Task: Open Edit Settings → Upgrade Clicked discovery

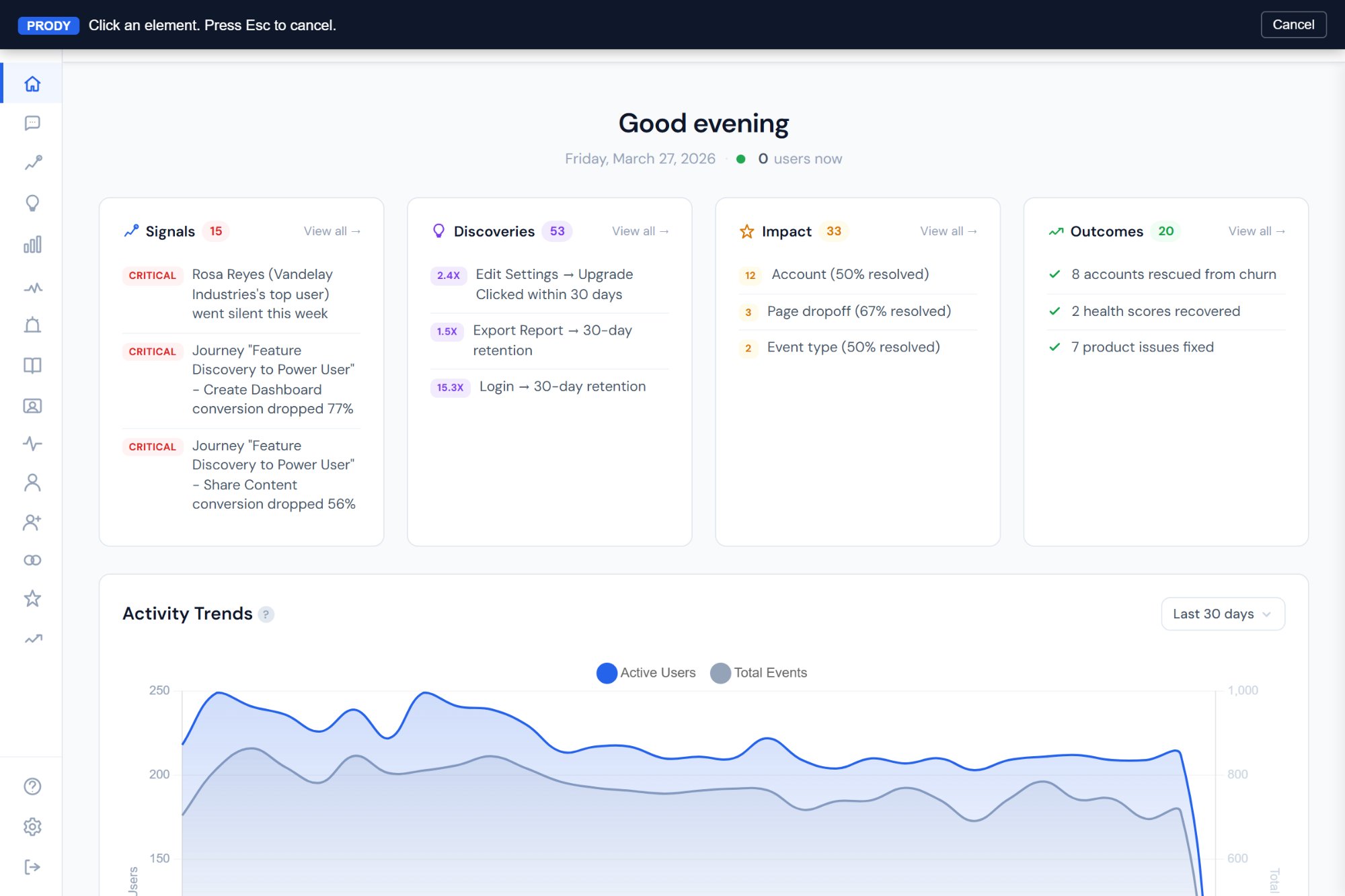Action: (x=549, y=284)
